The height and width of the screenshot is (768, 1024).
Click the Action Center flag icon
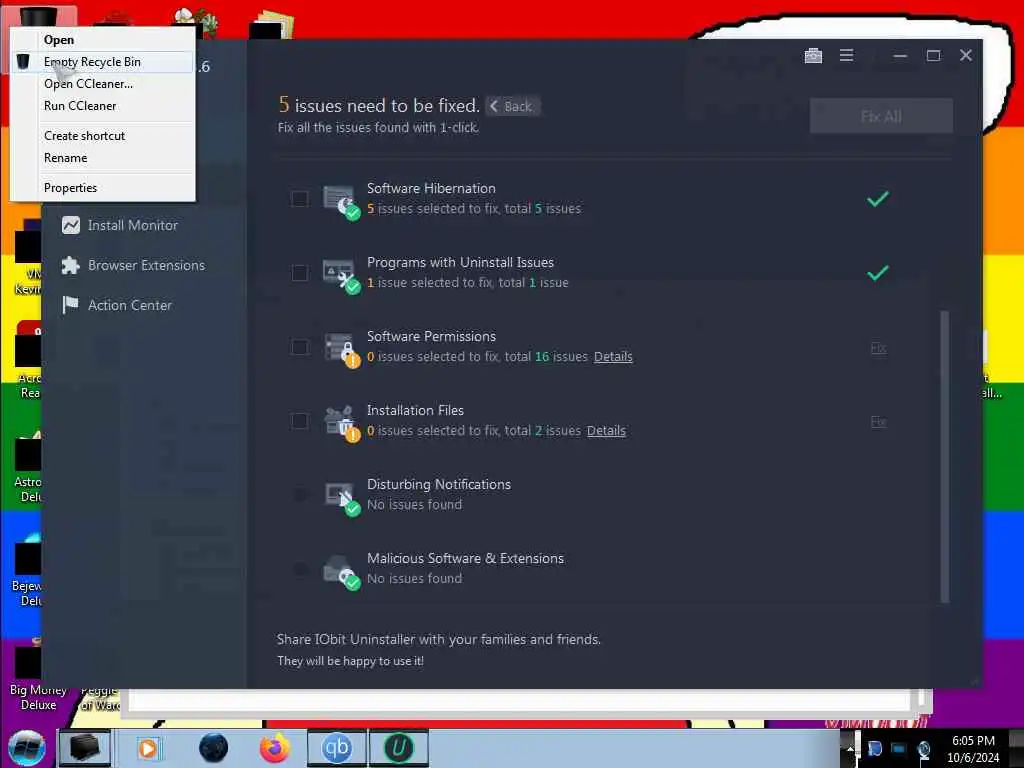pos(71,305)
